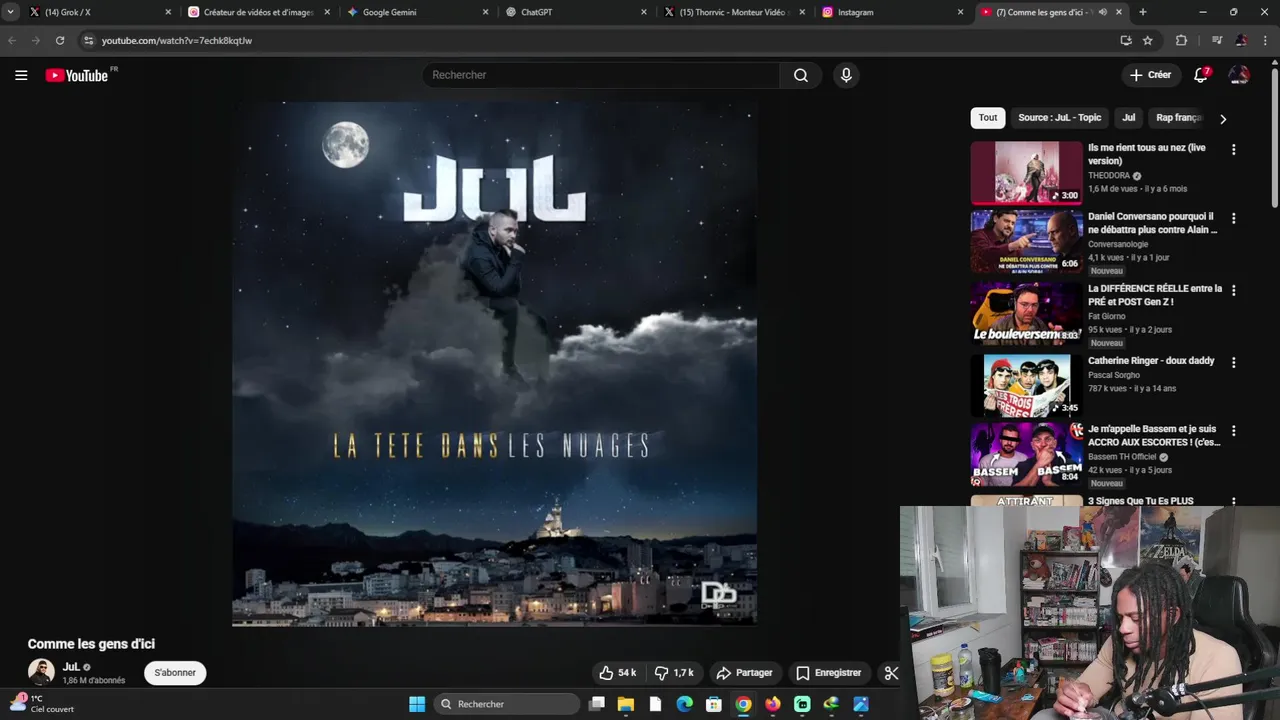Reload the page in Chrome
Viewport: 1280px width, 720px height.
[60, 40]
